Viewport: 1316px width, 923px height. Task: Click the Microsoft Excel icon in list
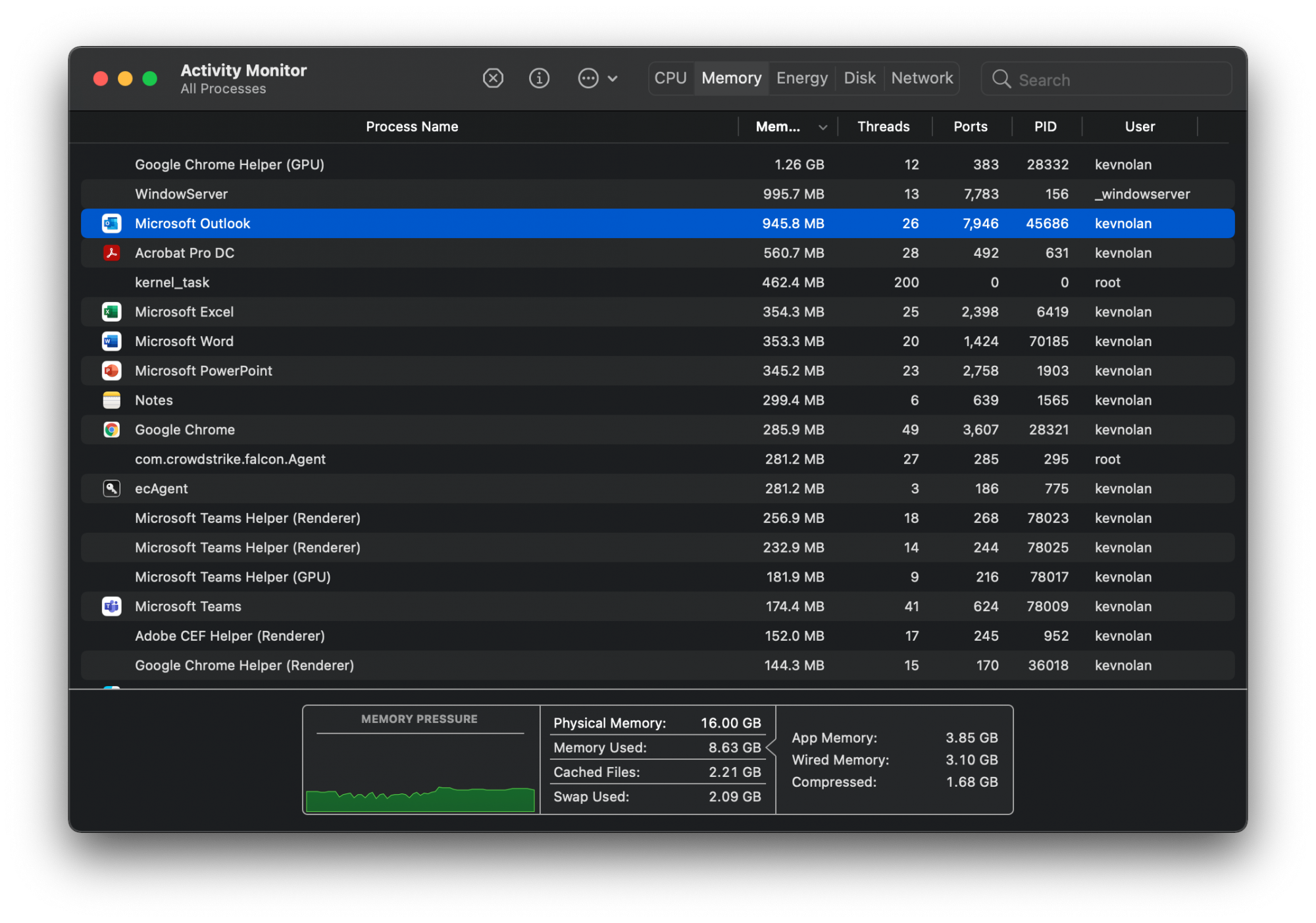click(x=112, y=312)
